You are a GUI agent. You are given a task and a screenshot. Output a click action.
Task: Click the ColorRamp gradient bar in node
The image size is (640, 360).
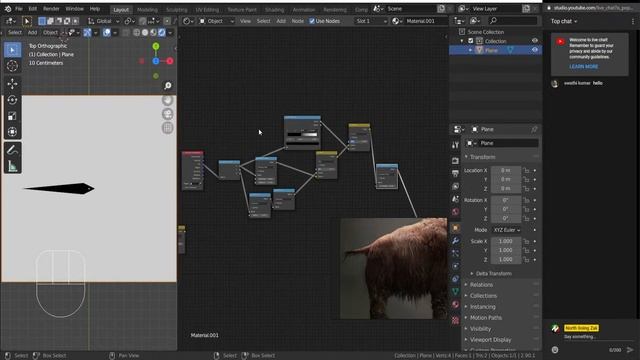coord(302,134)
